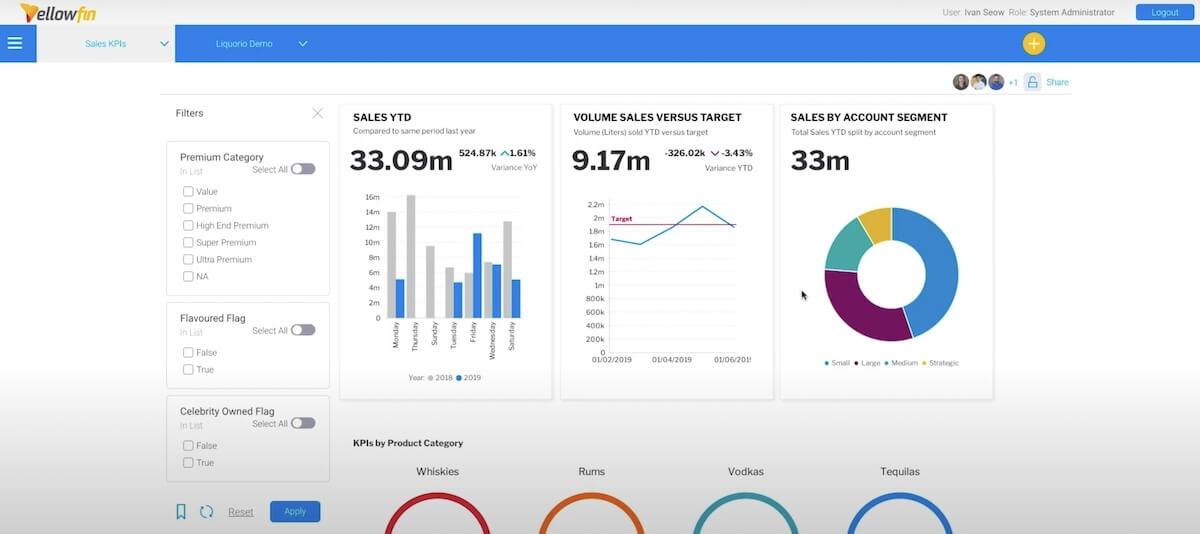The image size is (1200, 534).
Task: Check True under Flavoured Flag
Action: click(x=188, y=369)
